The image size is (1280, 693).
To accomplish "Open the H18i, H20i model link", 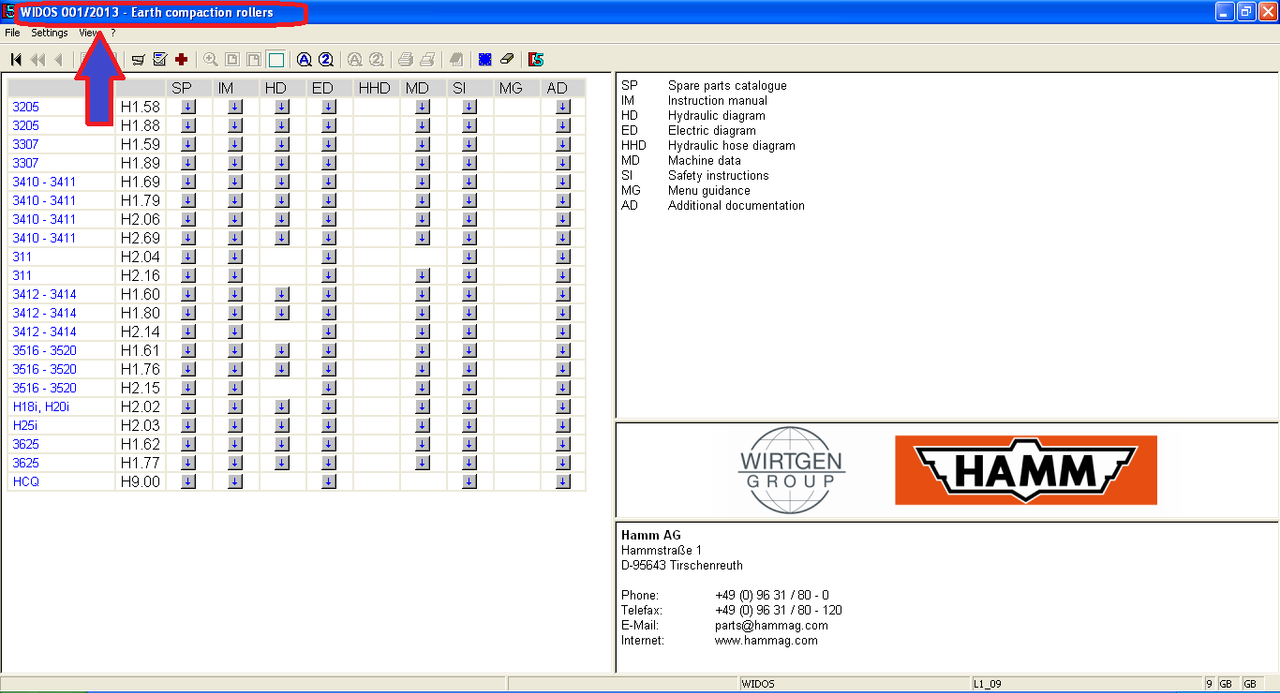I will coord(41,407).
